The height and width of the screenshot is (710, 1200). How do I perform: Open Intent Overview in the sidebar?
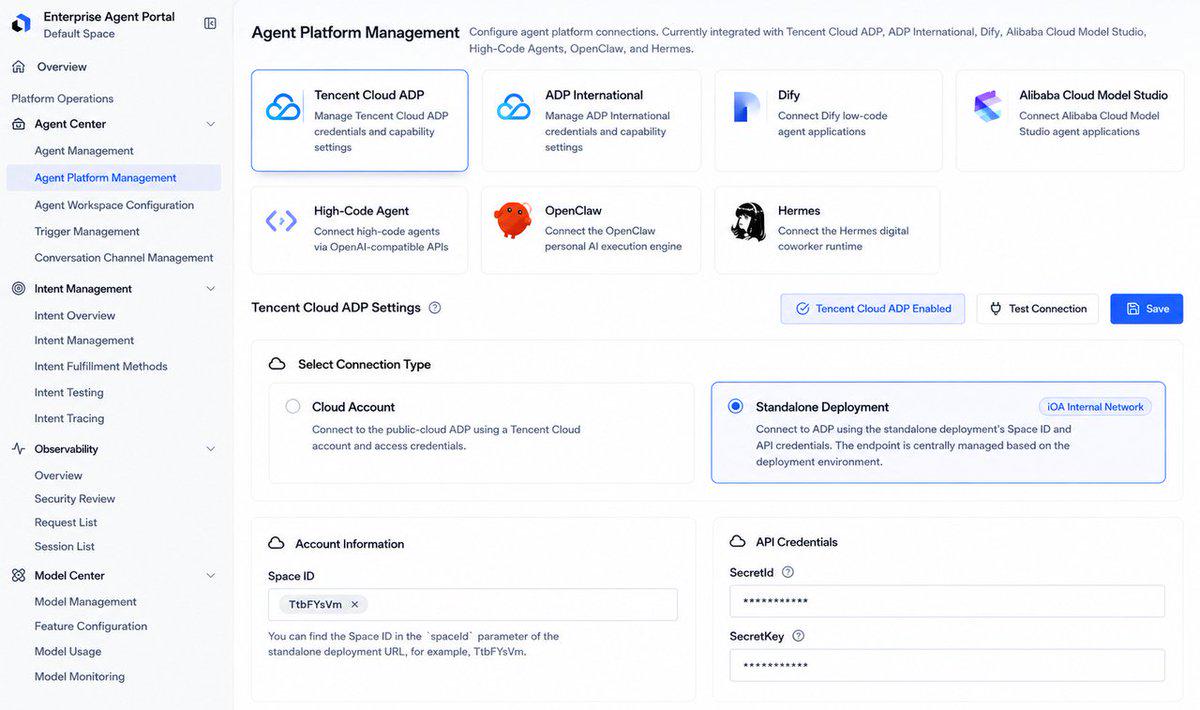pyautogui.click(x=75, y=316)
